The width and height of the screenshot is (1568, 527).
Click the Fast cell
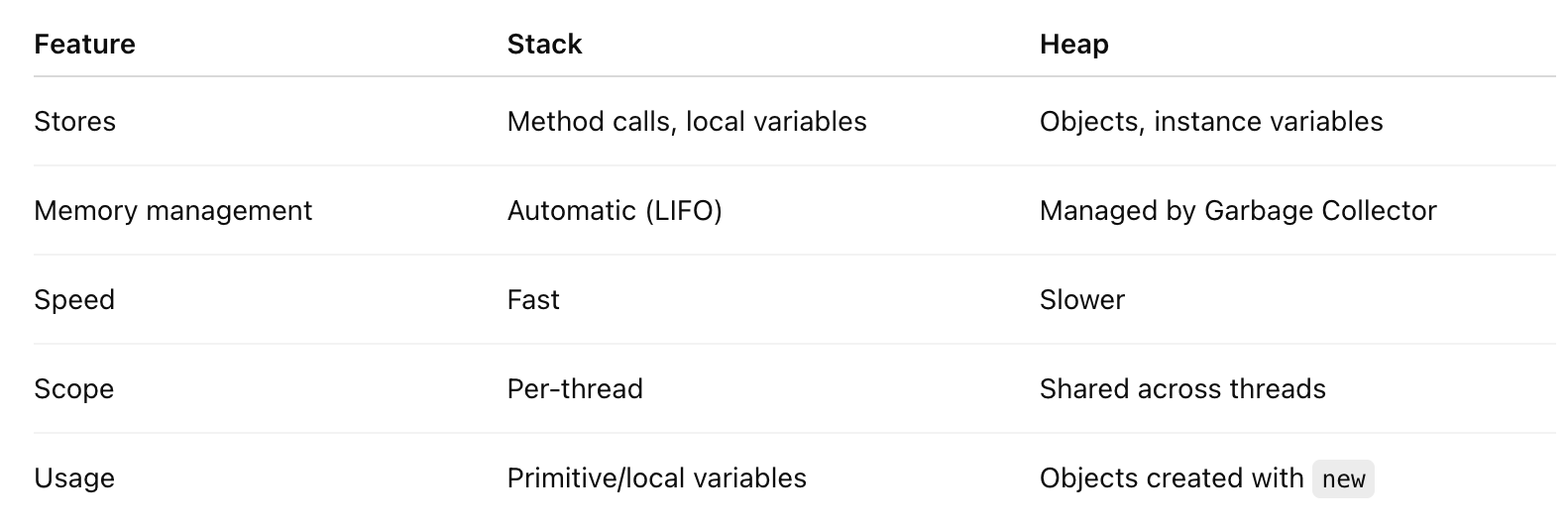pyautogui.click(x=533, y=300)
